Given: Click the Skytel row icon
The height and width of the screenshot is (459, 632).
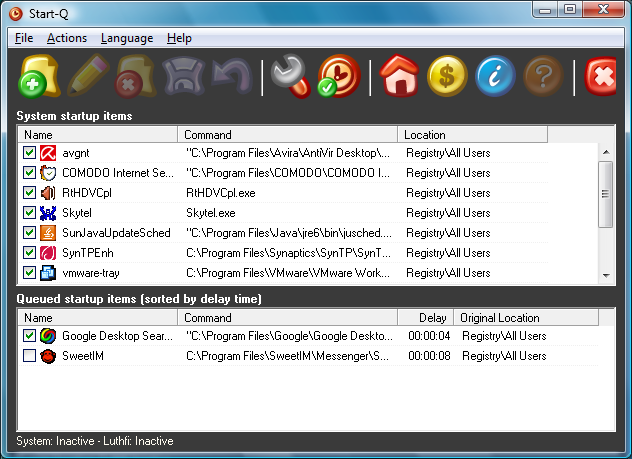Looking at the screenshot, I should tap(48, 213).
